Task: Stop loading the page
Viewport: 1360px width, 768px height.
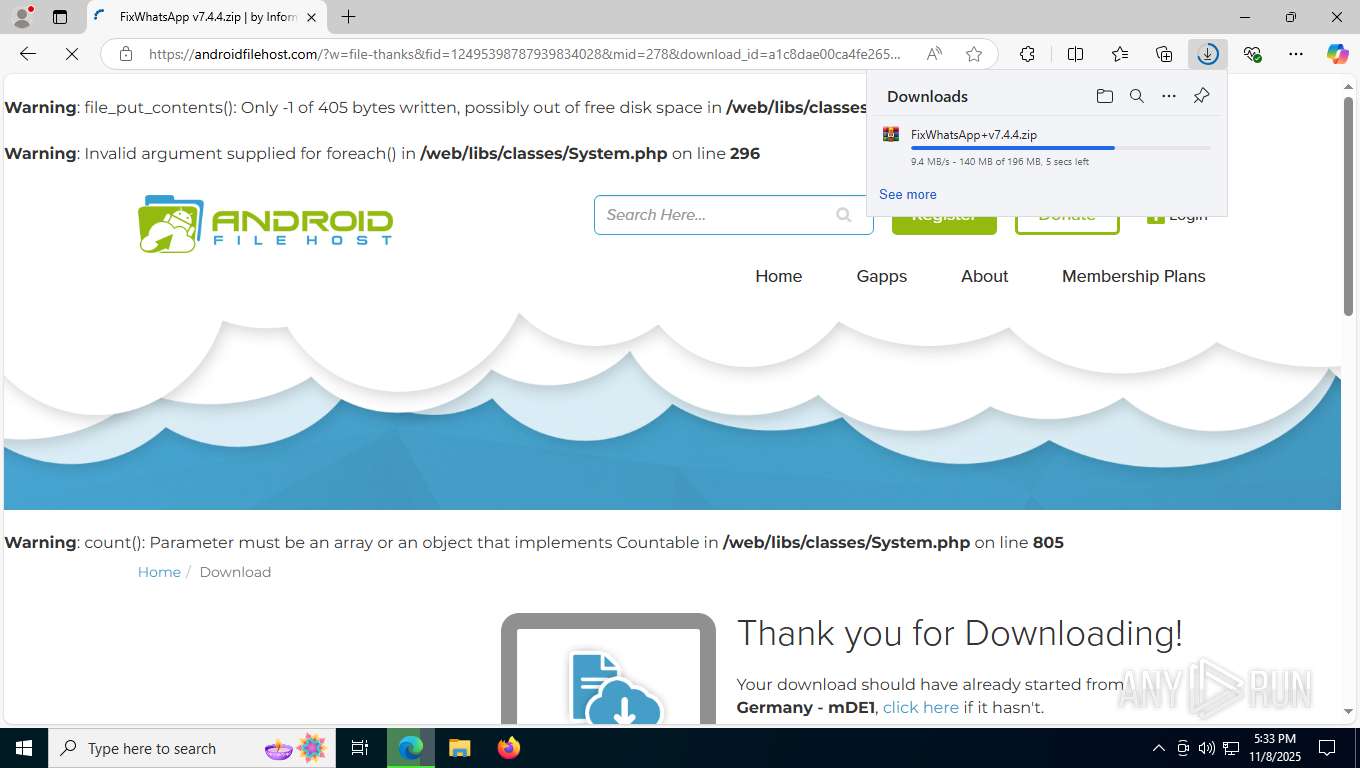Action: [72, 54]
